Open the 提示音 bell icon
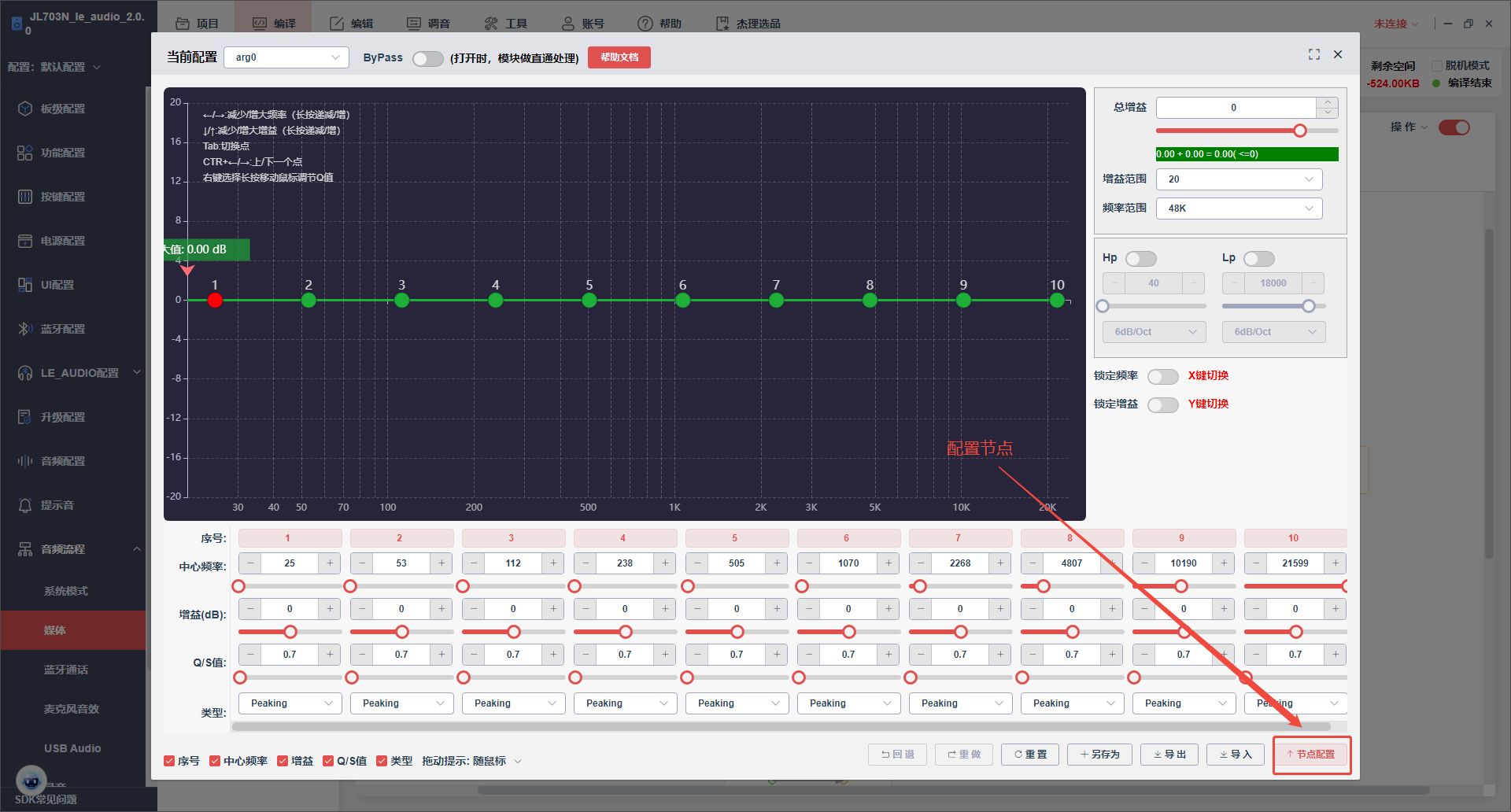Viewport: 1511px width, 812px height. (25, 505)
